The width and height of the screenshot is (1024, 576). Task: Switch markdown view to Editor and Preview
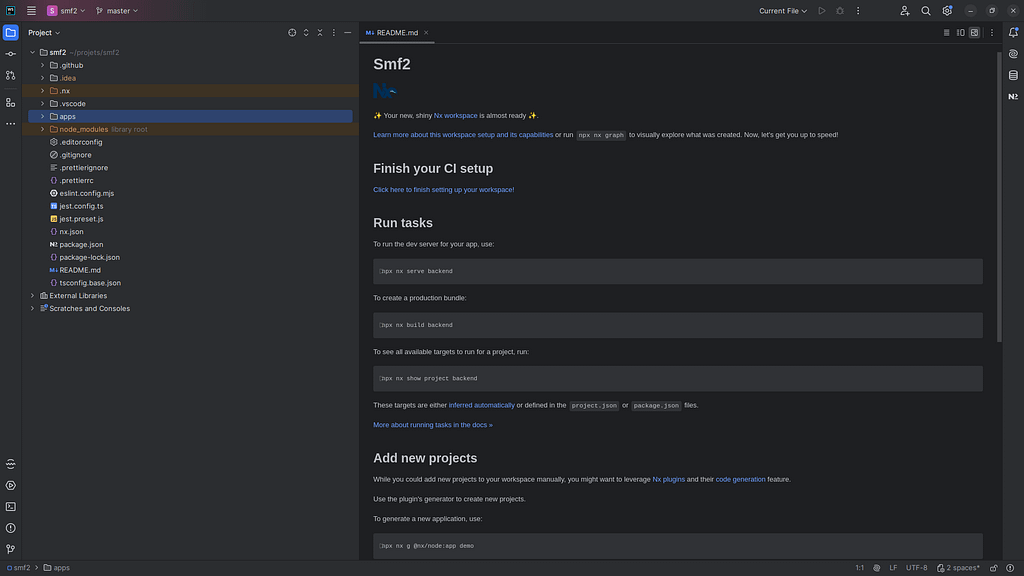point(961,33)
